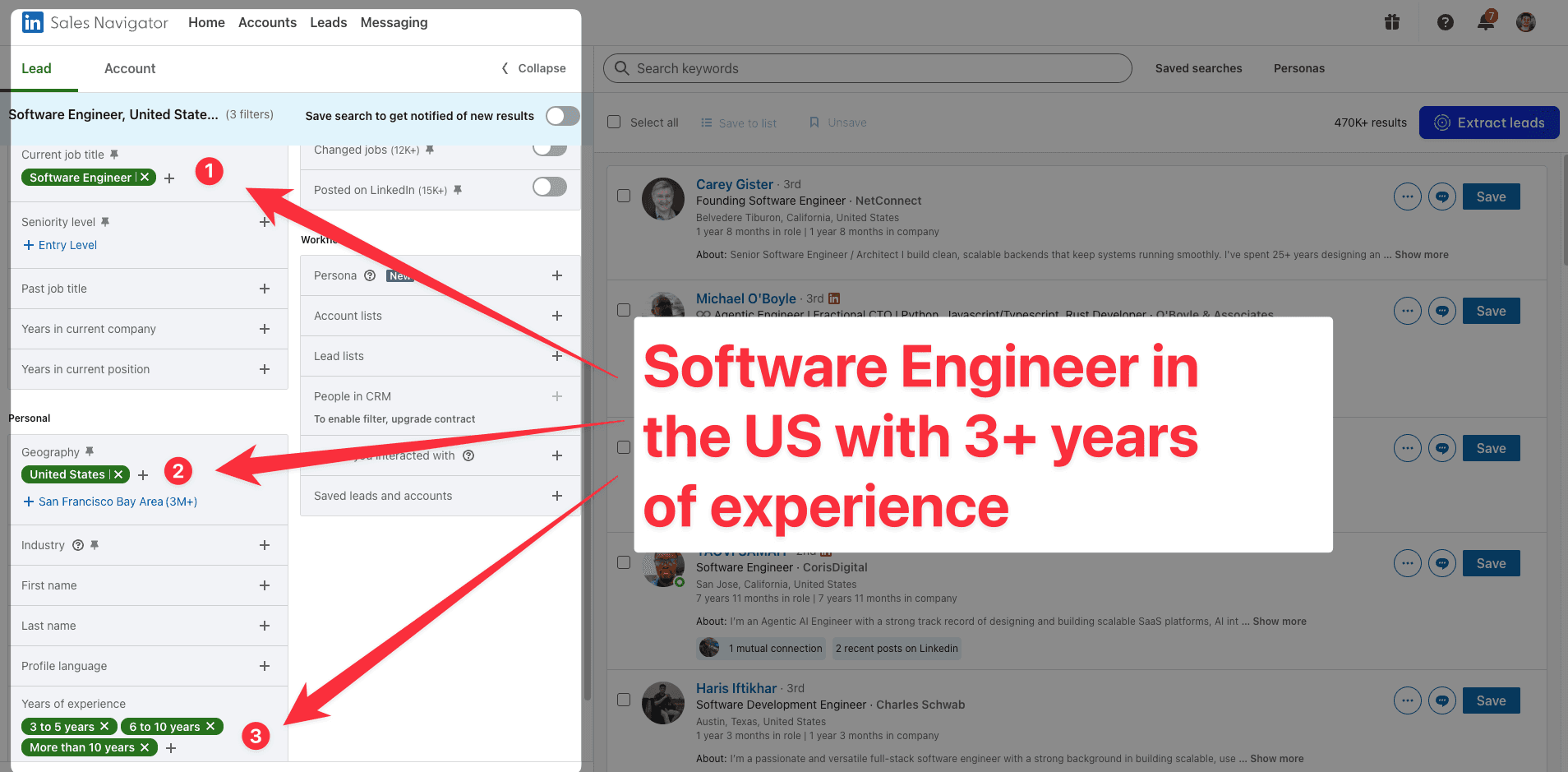
Task: Expand Years in current position filter
Action: click(265, 369)
